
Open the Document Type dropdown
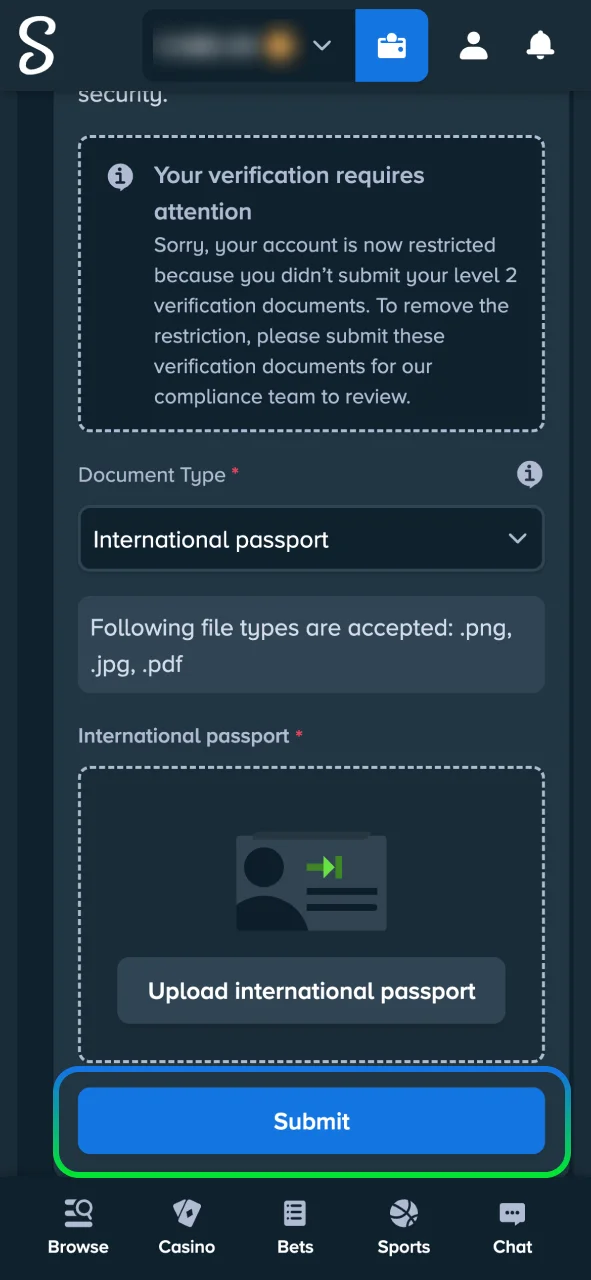pyautogui.click(x=311, y=539)
